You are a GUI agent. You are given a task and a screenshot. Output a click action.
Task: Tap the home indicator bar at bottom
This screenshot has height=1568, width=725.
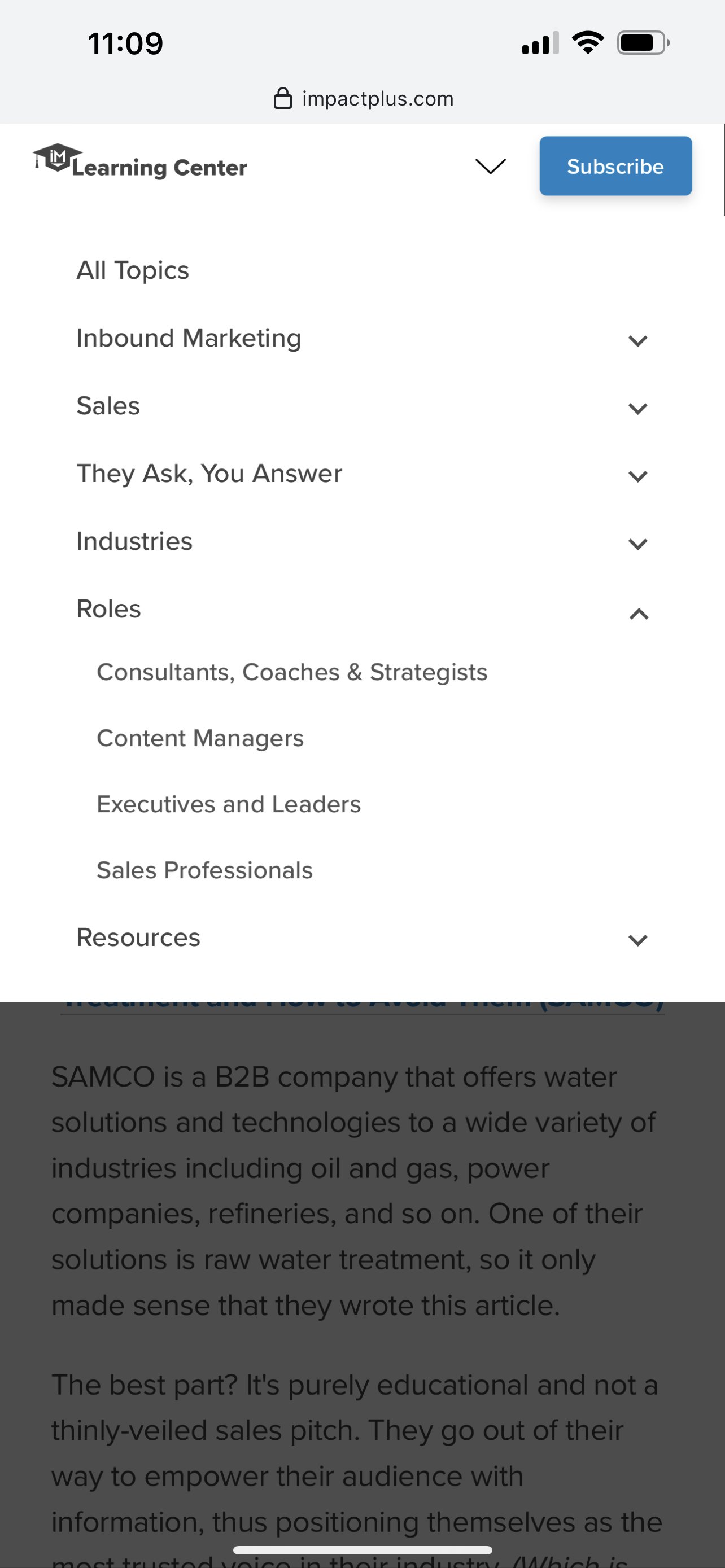click(x=362, y=1550)
